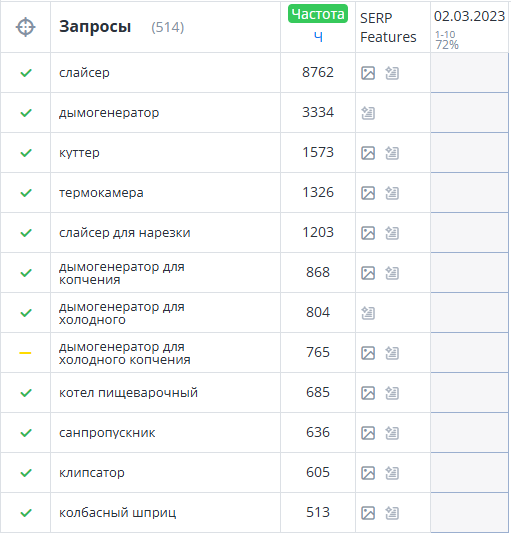Toggle yellow dash for дымогенератор для холодного копчения

[x=25, y=353]
